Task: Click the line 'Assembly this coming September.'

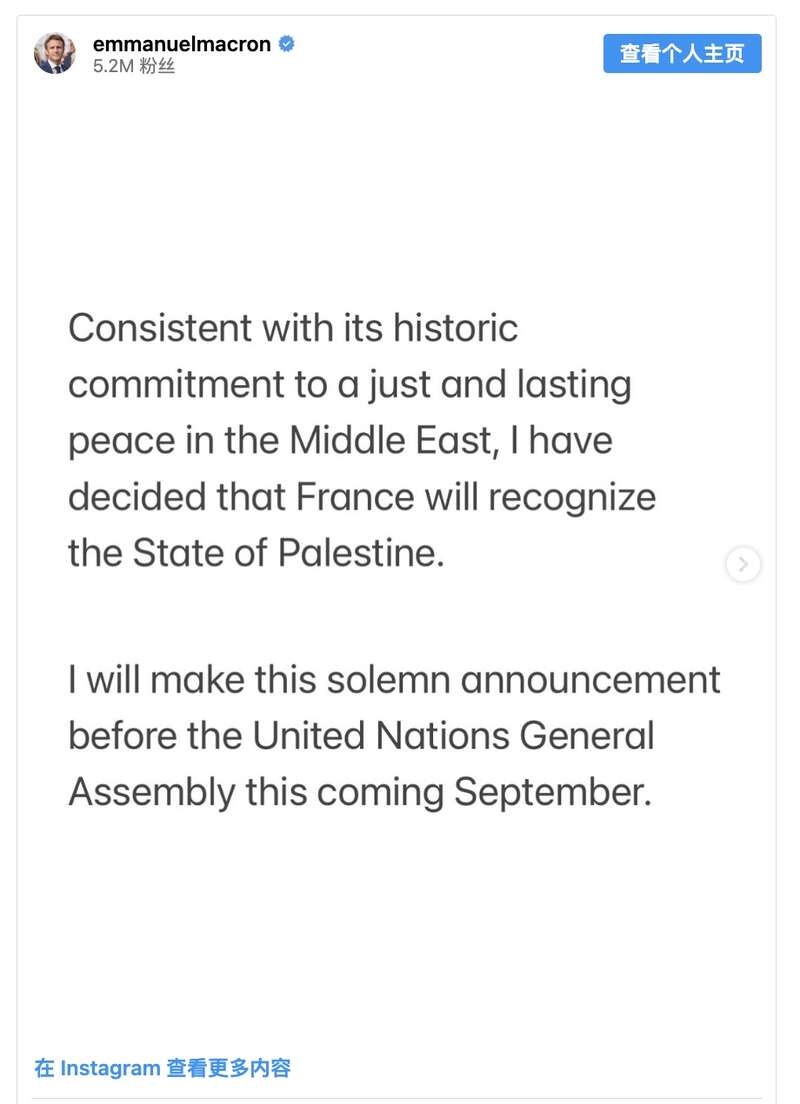Action: [x=360, y=793]
